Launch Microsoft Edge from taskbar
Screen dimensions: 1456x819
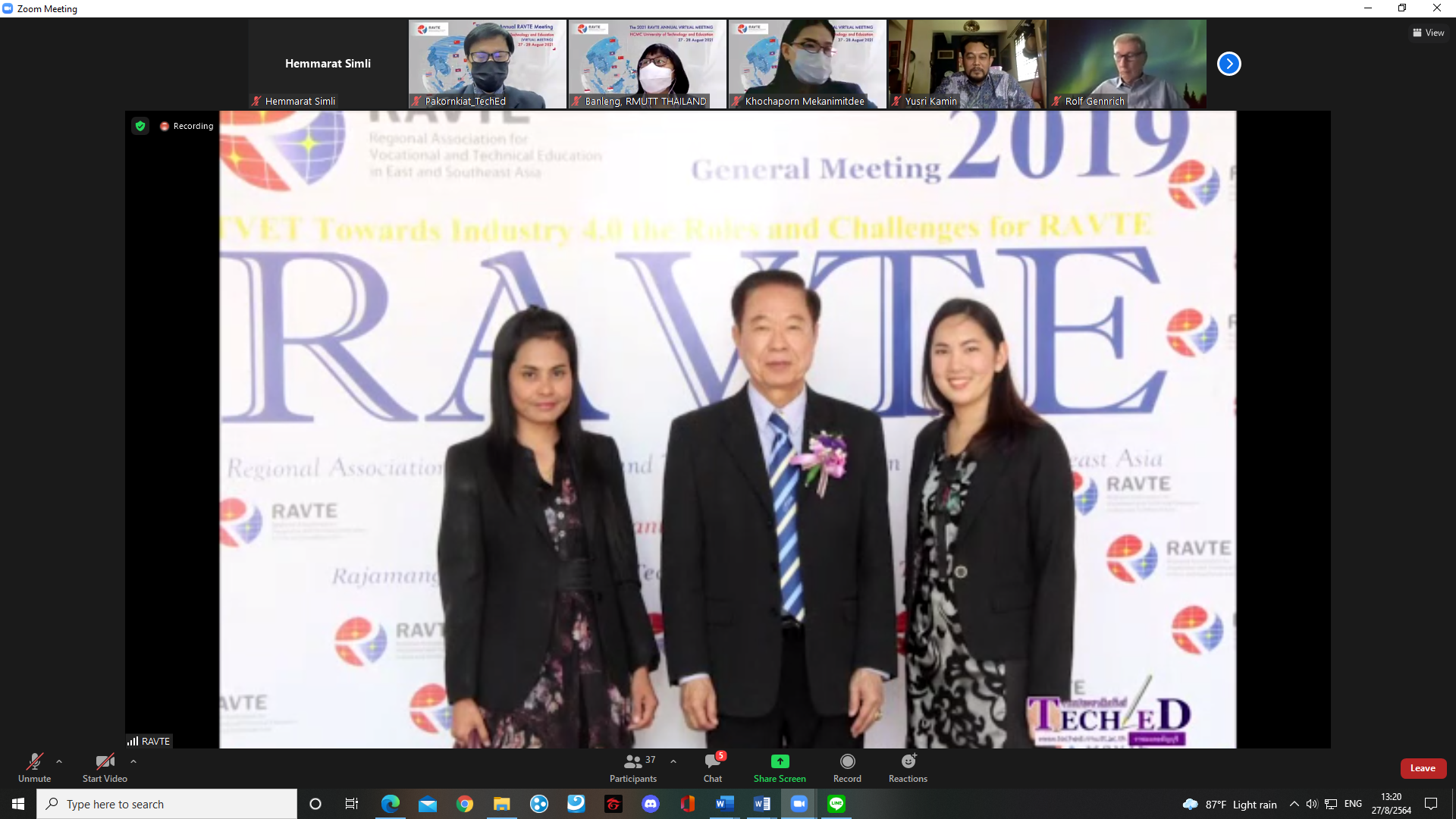pos(391,804)
